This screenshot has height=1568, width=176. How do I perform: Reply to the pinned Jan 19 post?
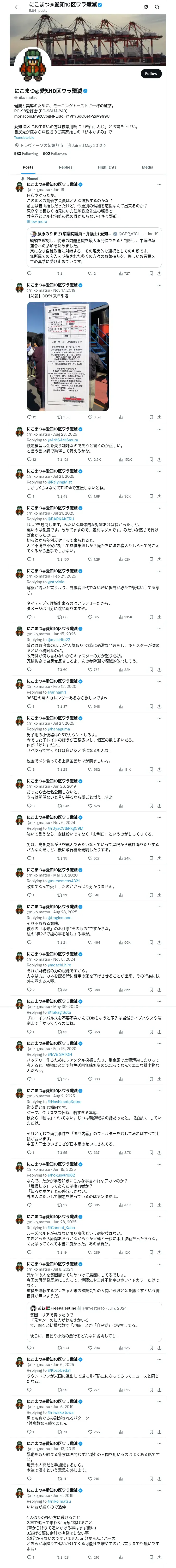[29, 273]
